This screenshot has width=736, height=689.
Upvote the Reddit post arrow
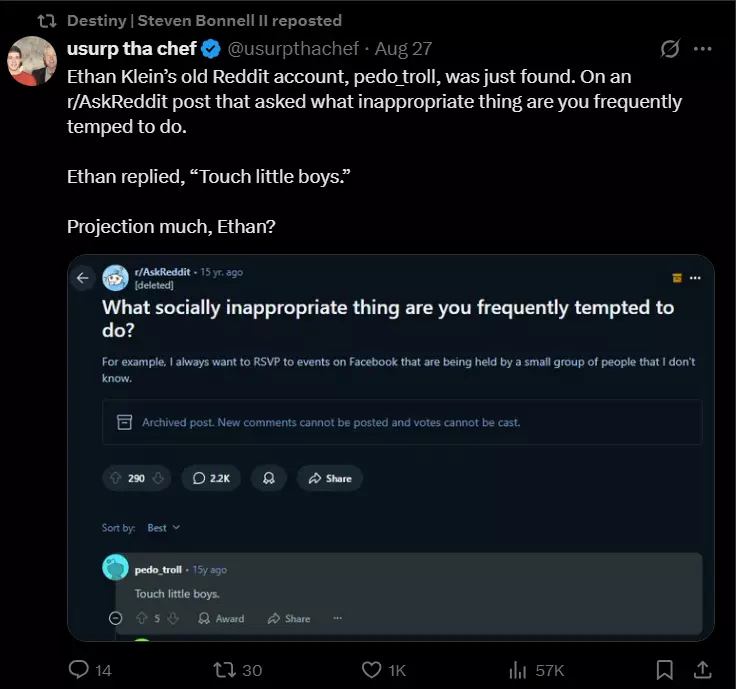coord(116,478)
